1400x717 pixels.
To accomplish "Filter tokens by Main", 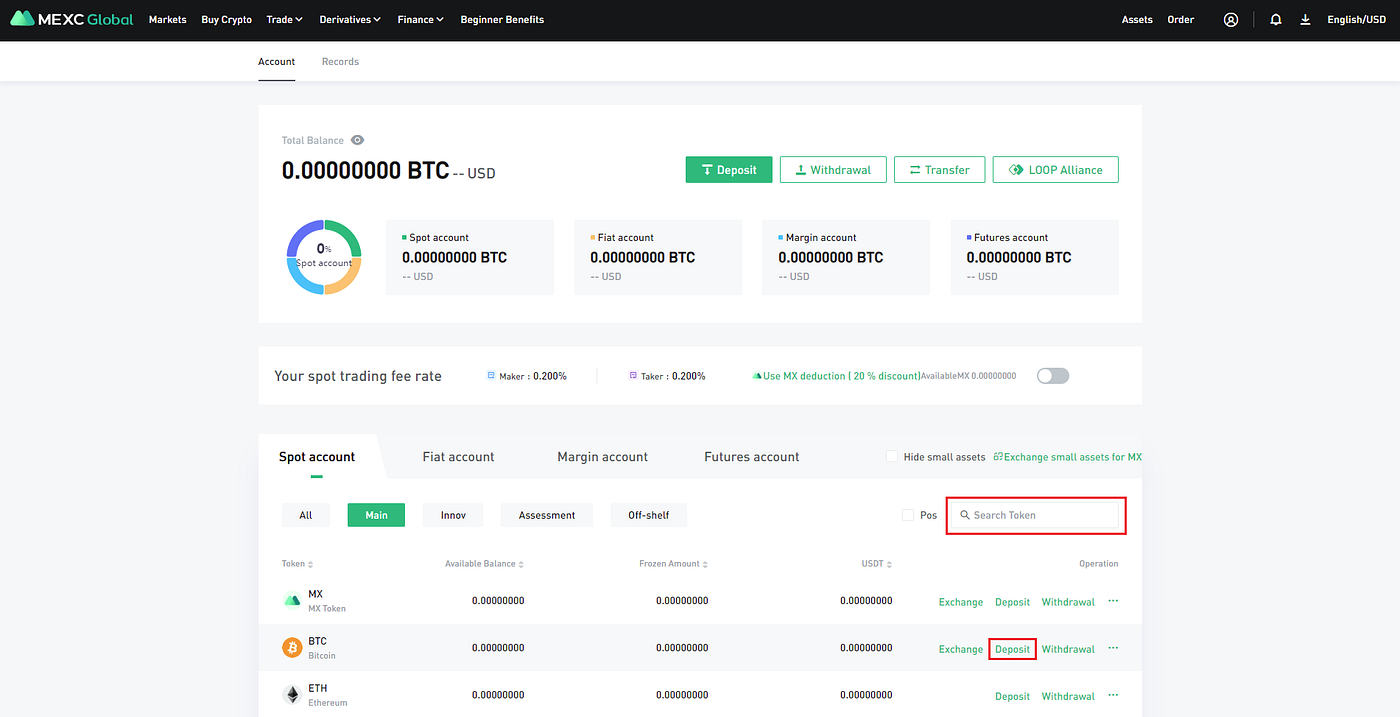I will pos(376,515).
